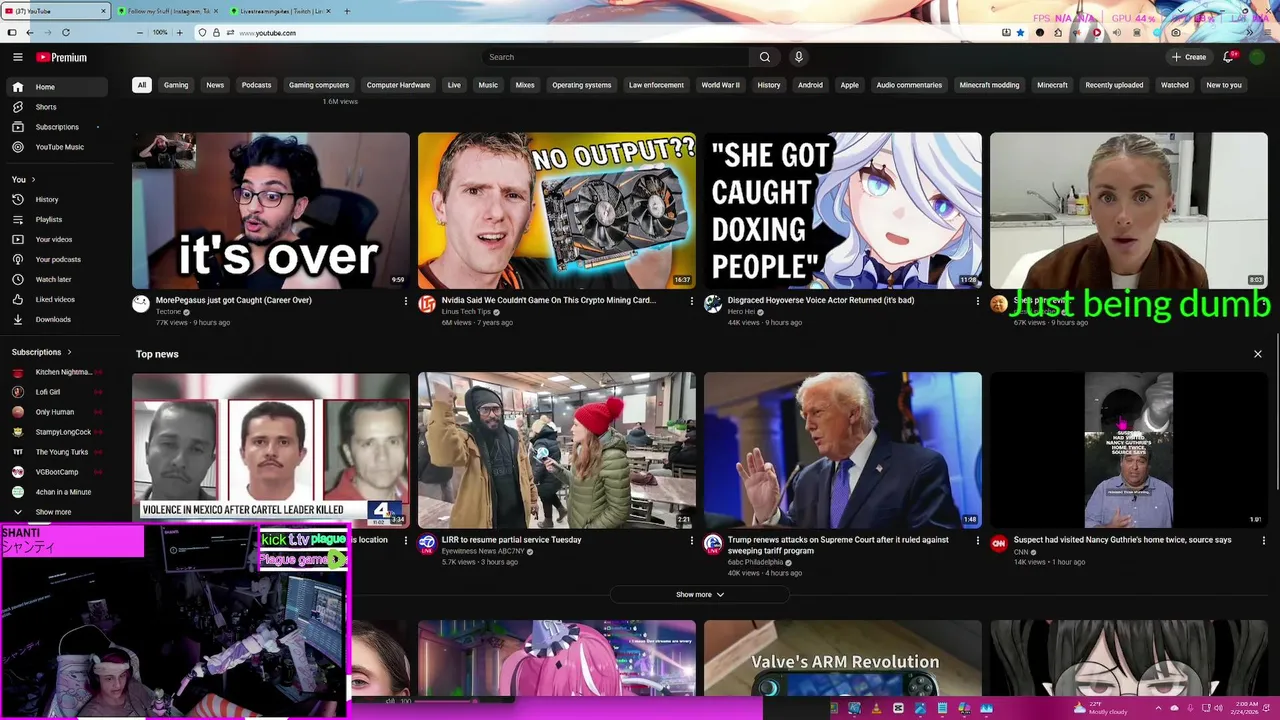Click the browser address bar URL
The height and width of the screenshot is (720, 1280).
point(267,33)
